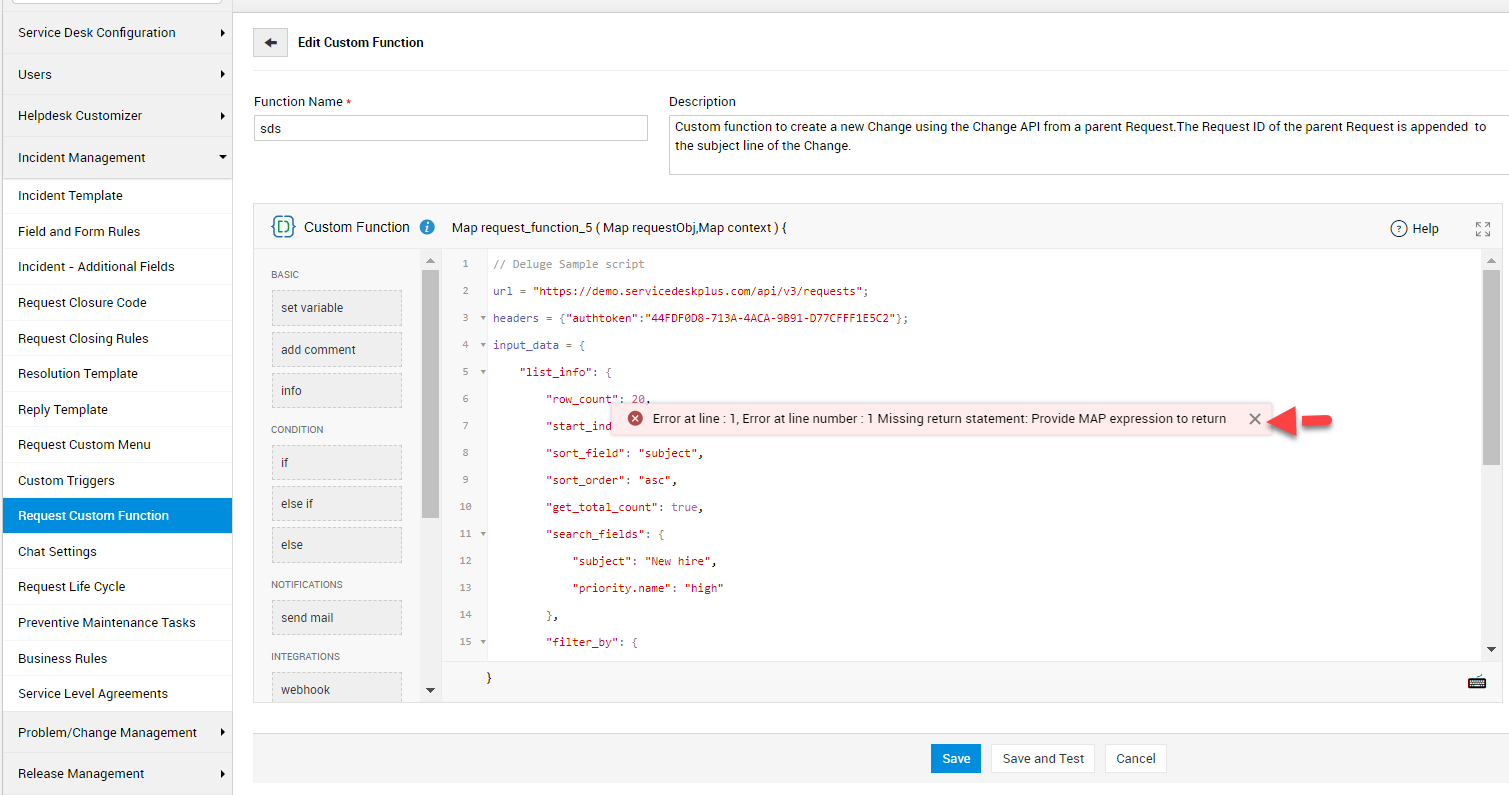The width and height of the screenshot is (1509, 795).
Task: Collapse the input_data block at line 4
Action: pyautogui.click(x=483, y=345)
